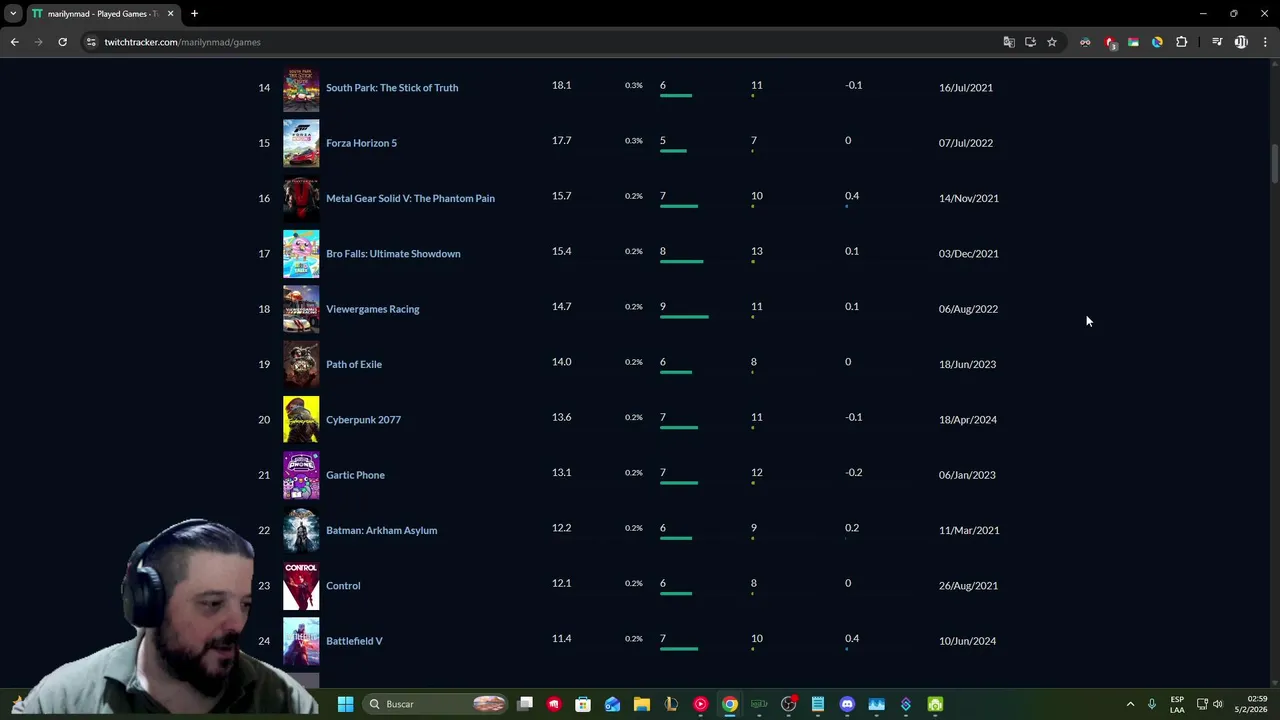Open Discord from the taskbar
This screenshot has height=720, width=1280.
847,704
